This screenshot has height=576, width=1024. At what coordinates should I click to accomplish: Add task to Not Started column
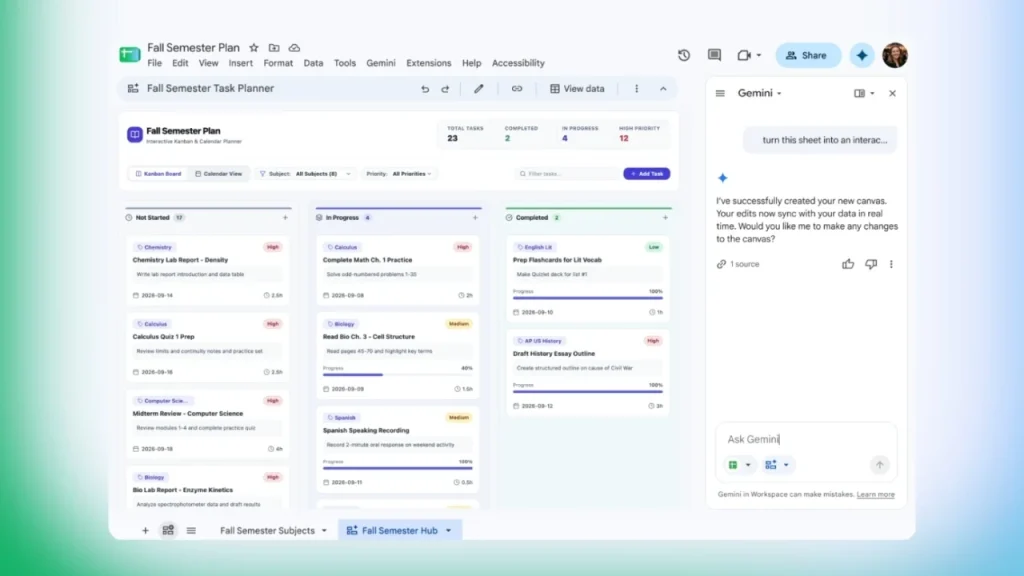pyautogui.click(x=285, y=217)
